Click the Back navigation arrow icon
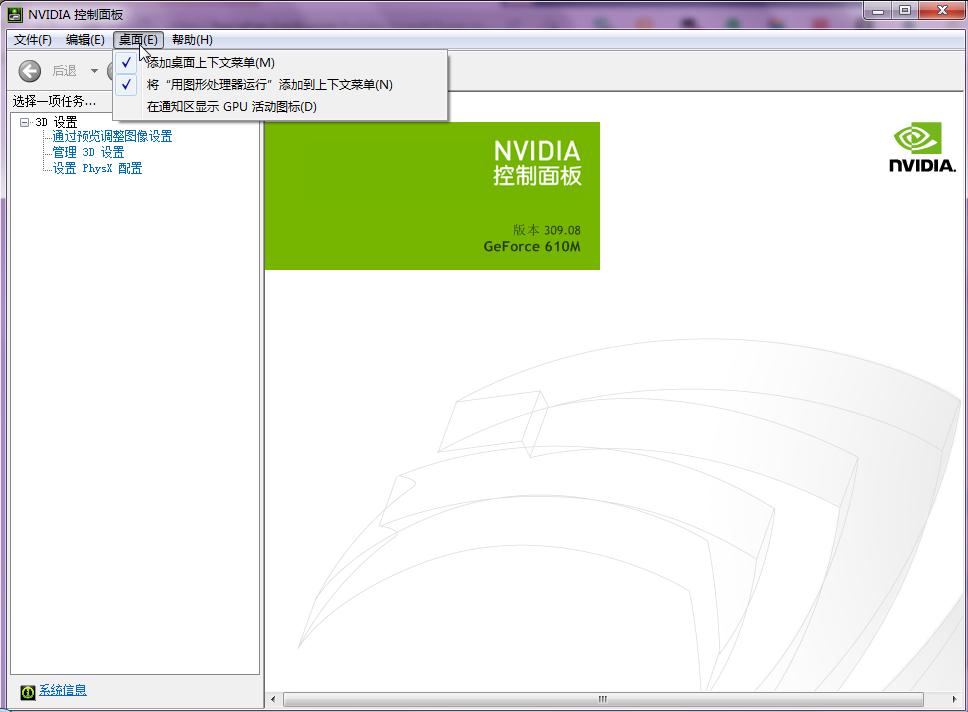 click(x=29, y=71)
